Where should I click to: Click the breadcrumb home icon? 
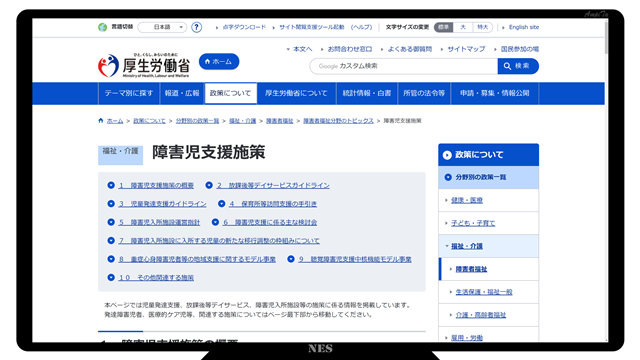(x=101, y=120)
